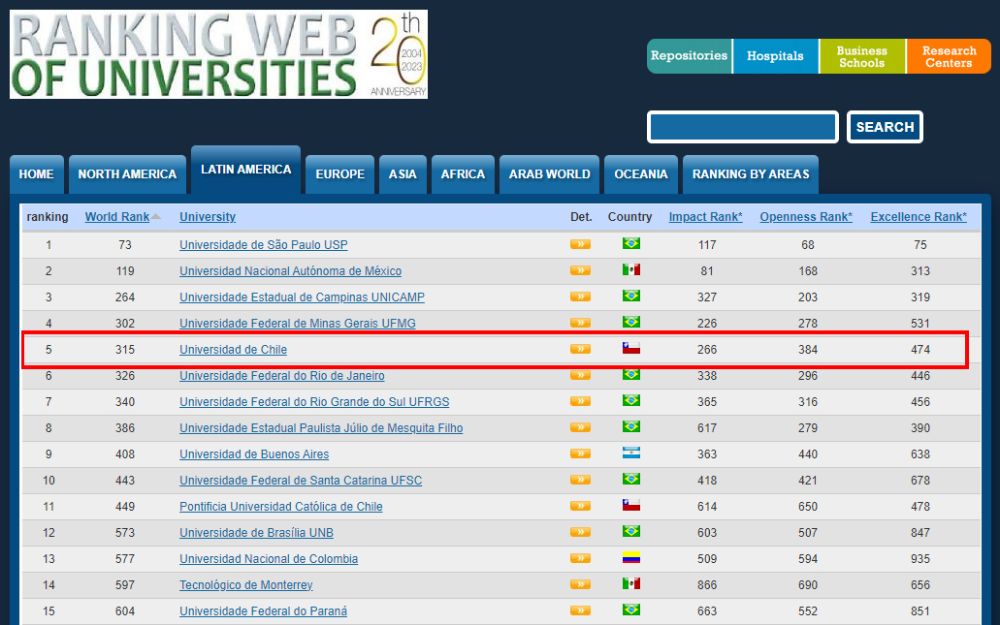Click the SEARCH button
The height and width of the screenshot is (625, 1000).
coord(884,127)
